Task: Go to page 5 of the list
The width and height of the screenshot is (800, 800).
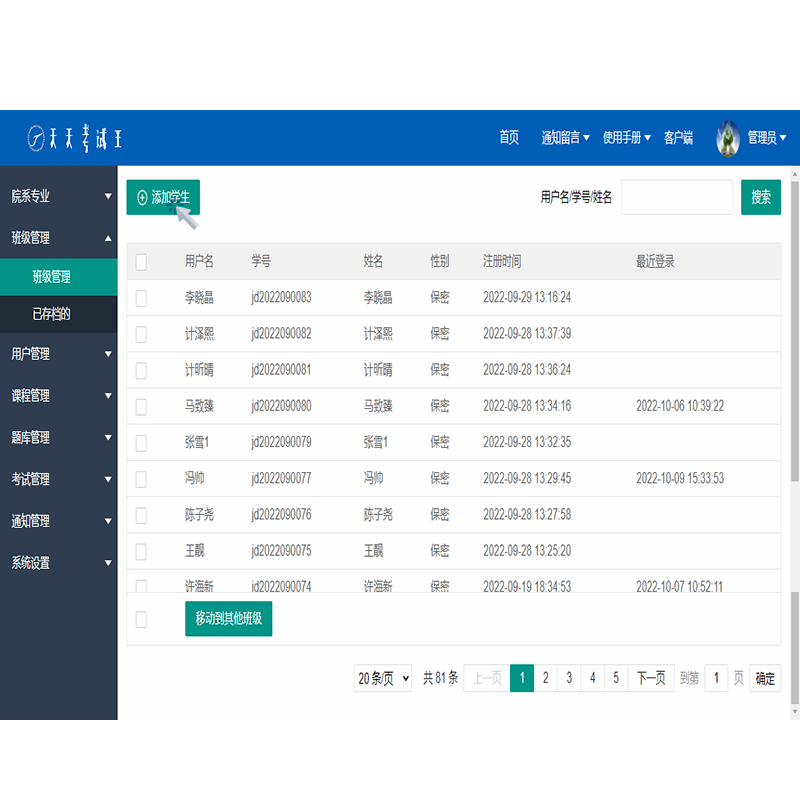Action: click(616, 678)
